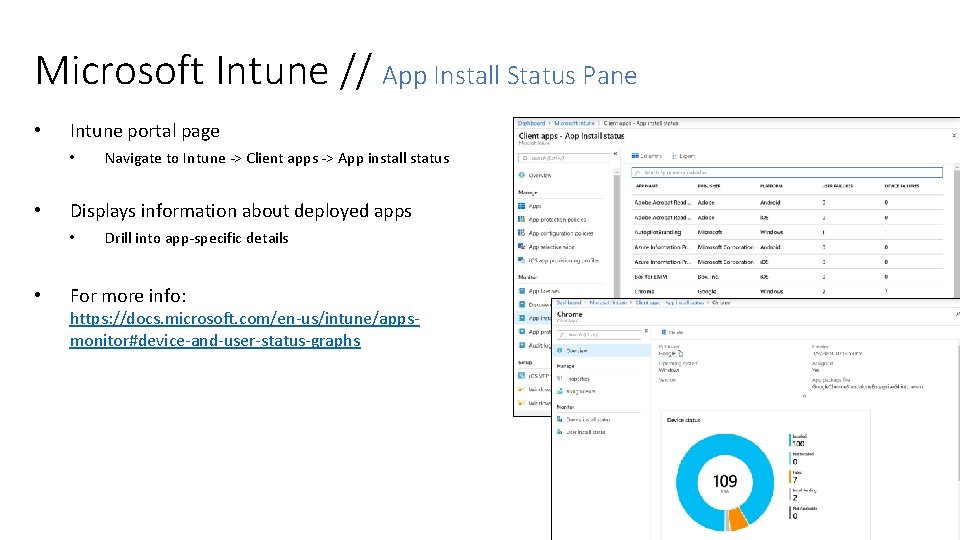
Task: Select Adobe Acrobat Reader row for iOS
Action: coord(787,217)
